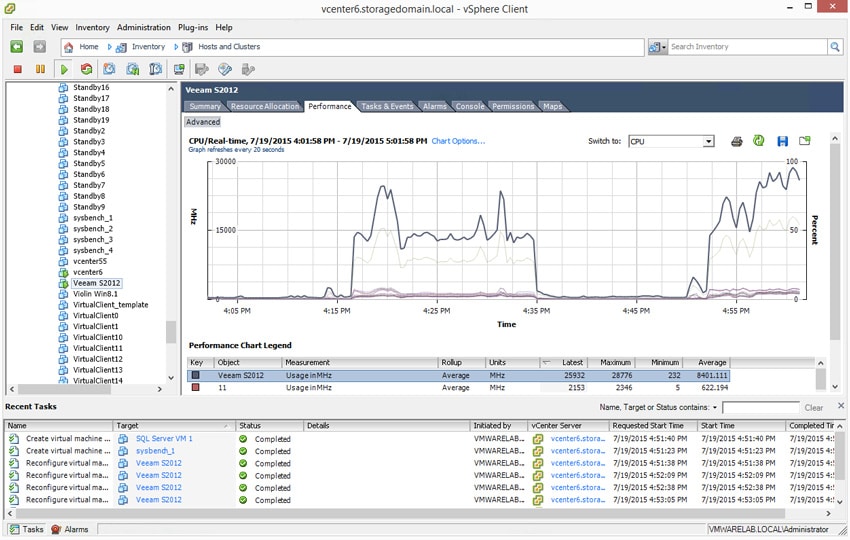Print the performance chart
Viewport: 850px width, 540px height.
(736, 142)
